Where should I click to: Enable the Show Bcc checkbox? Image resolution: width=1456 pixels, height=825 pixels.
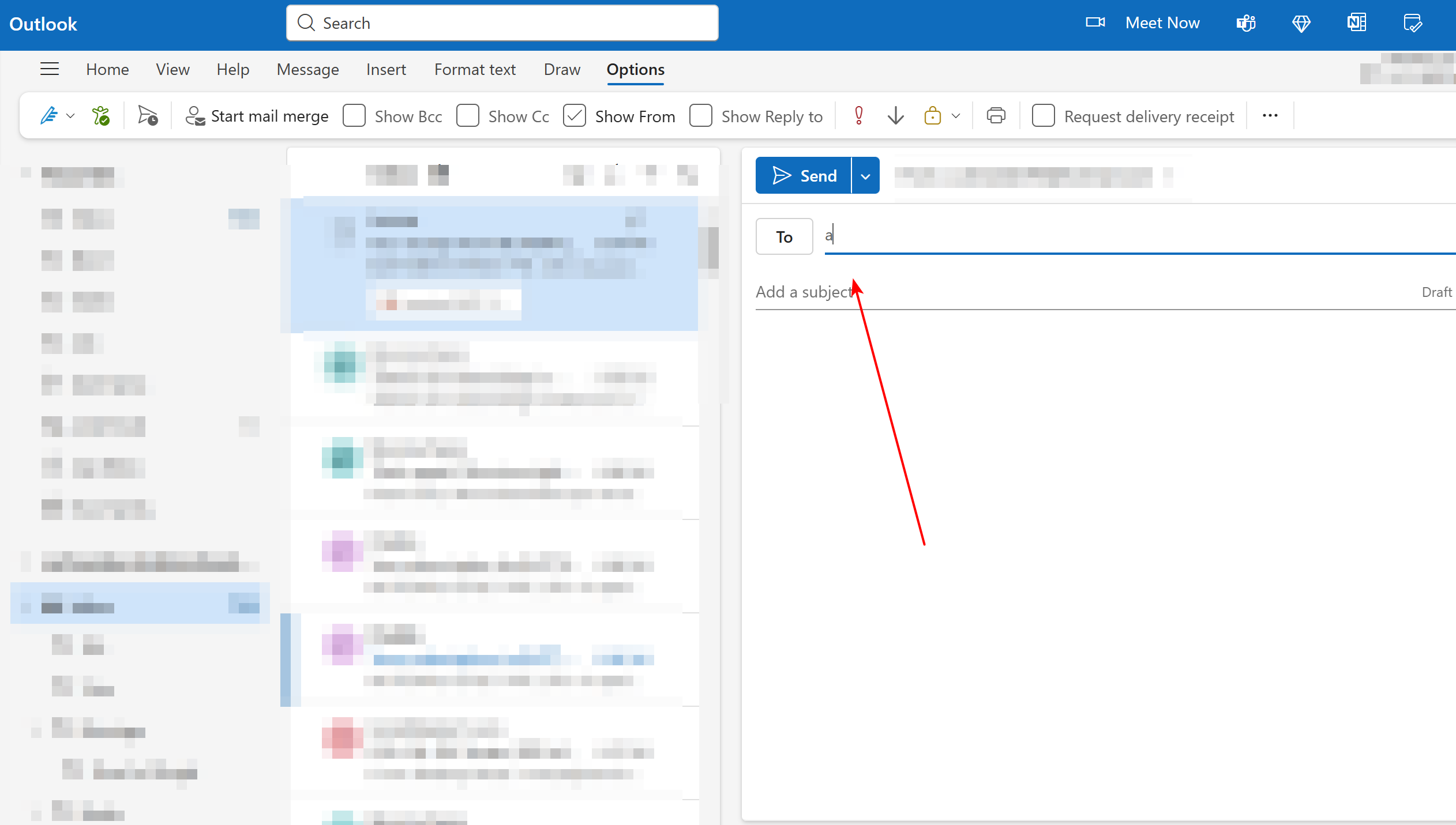354,116
